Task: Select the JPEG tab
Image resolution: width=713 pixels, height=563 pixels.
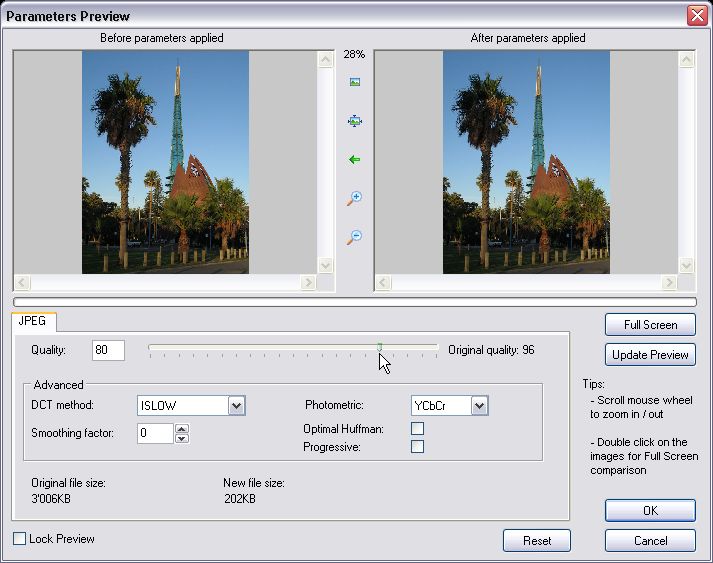Action: (33, 321)
